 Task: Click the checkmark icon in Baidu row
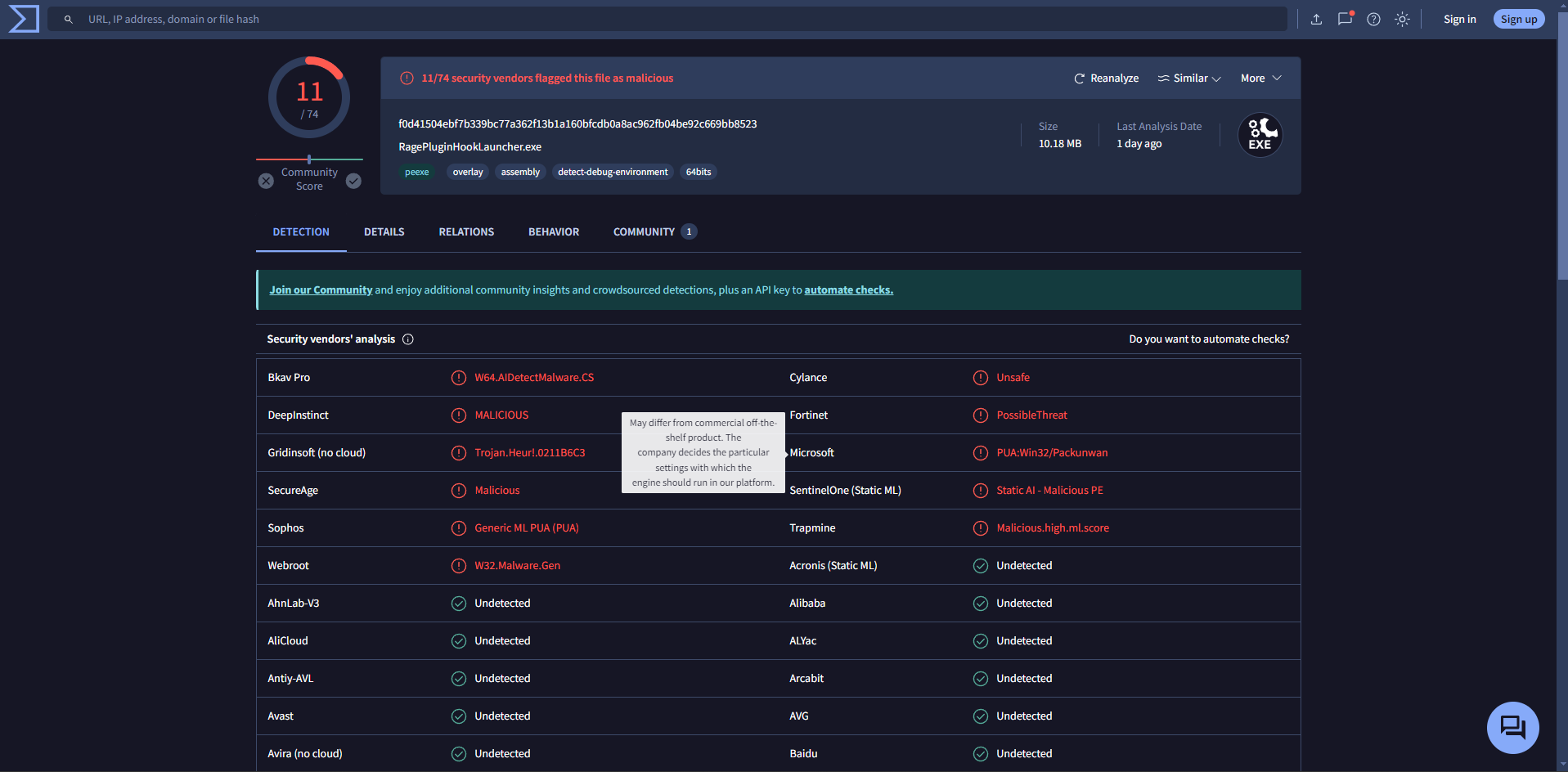981,754
